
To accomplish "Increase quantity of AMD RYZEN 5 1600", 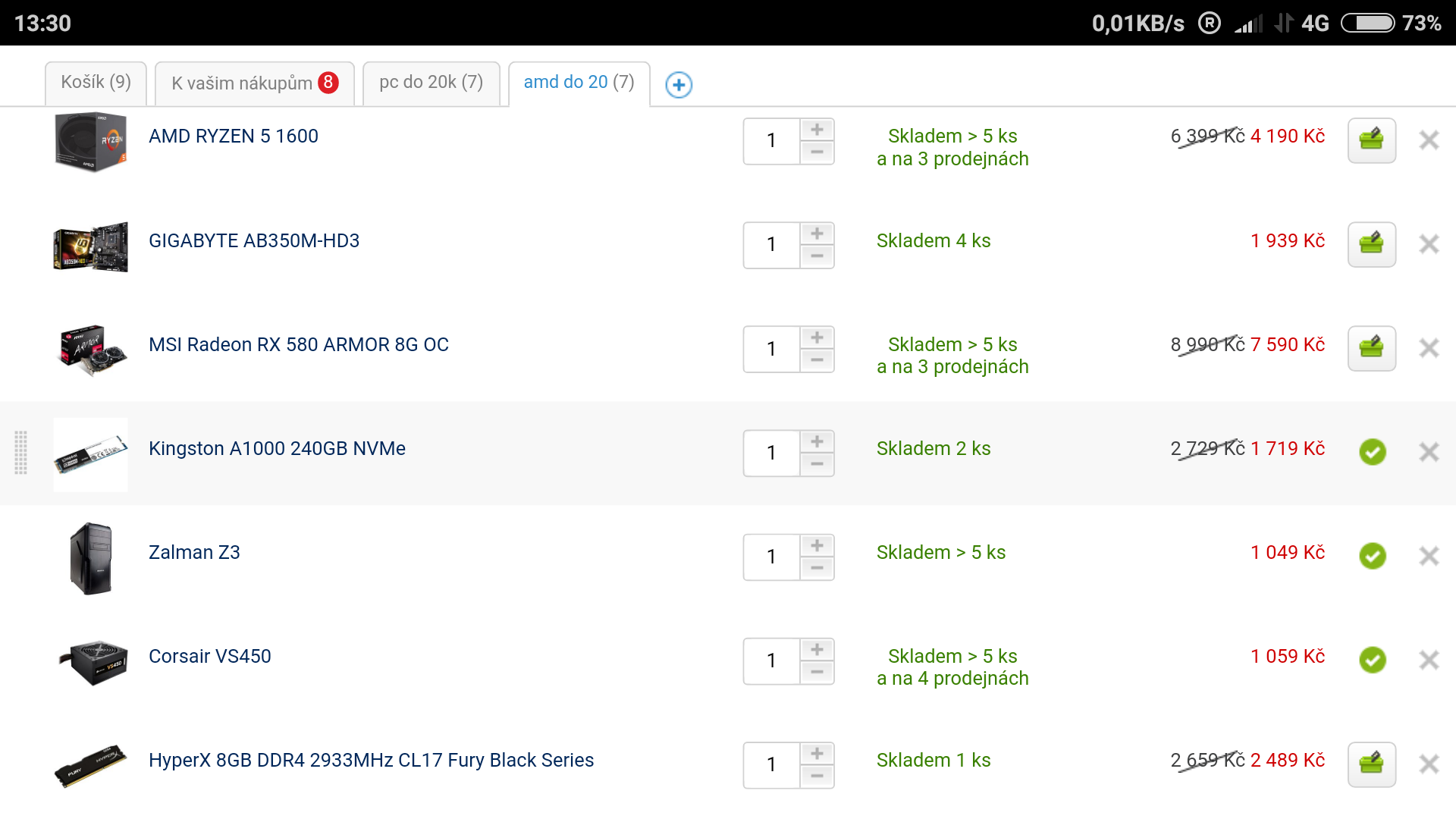I will (817, 130).
